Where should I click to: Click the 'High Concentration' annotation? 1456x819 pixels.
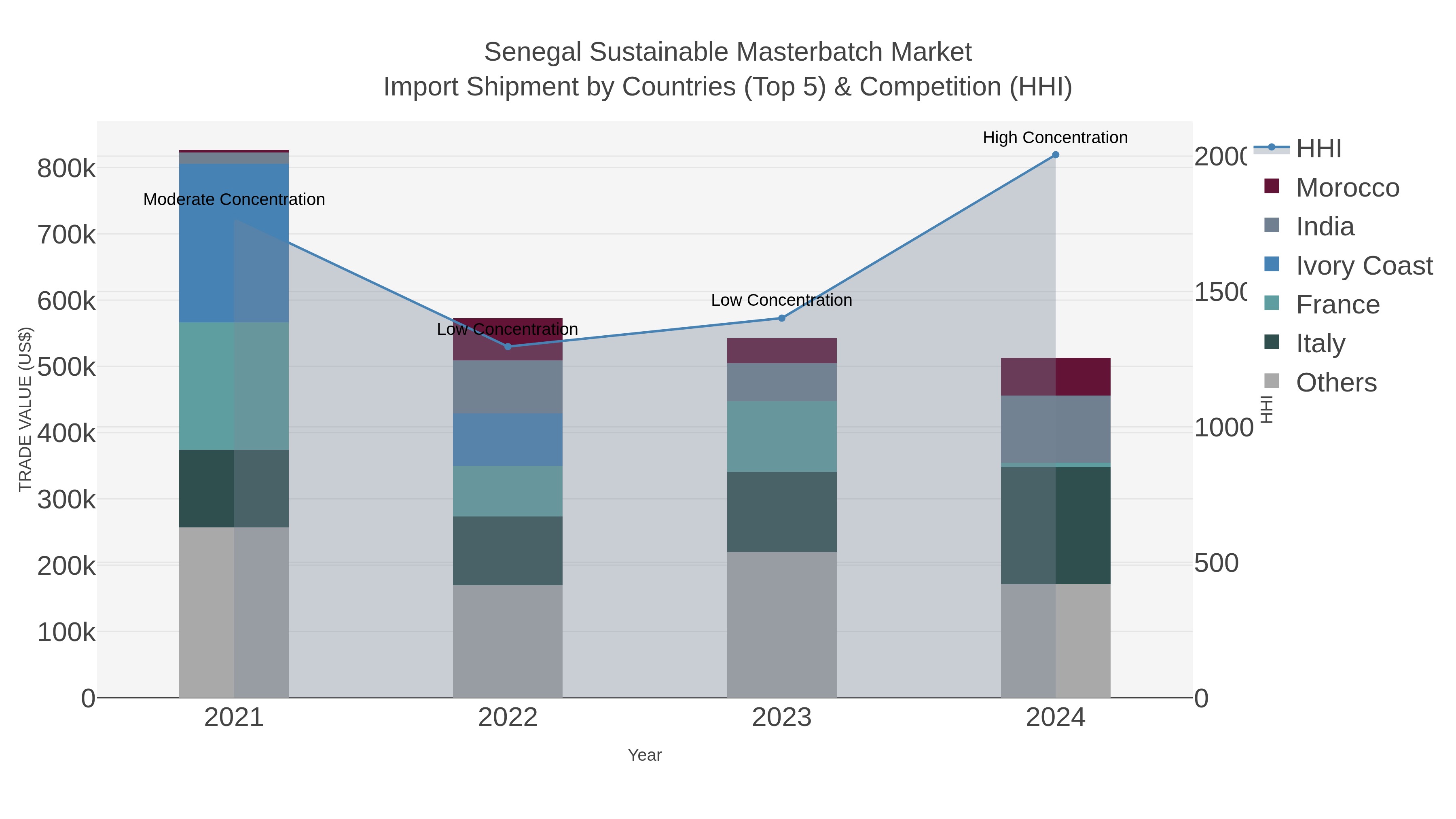click(x=1055, y=138)
